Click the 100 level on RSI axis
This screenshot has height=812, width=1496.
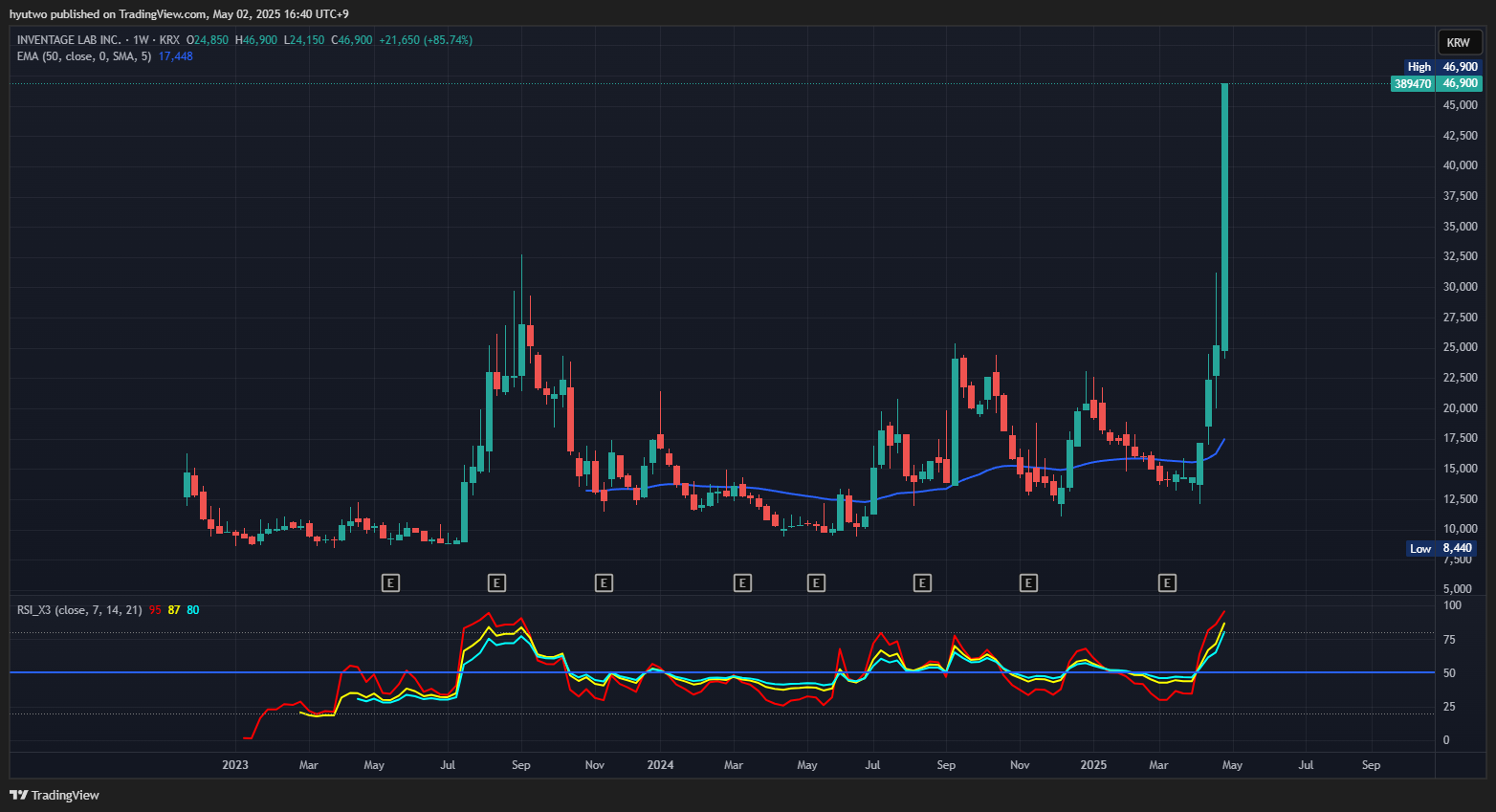pyautogui.click(x=1452, y=605)
